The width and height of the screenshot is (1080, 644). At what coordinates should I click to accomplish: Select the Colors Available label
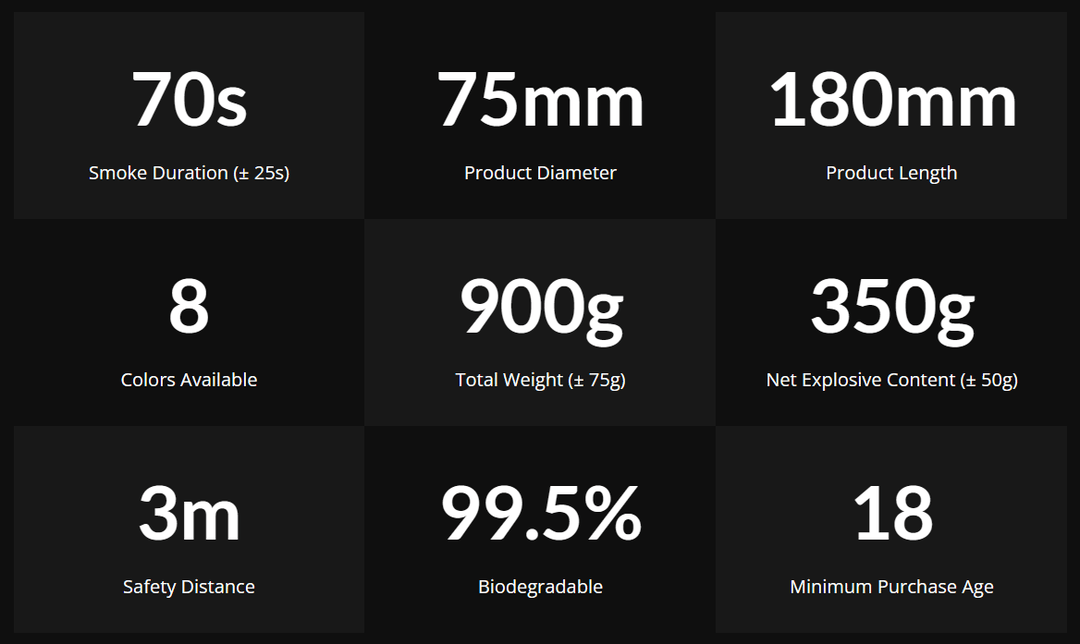click(x=189, y=380)
